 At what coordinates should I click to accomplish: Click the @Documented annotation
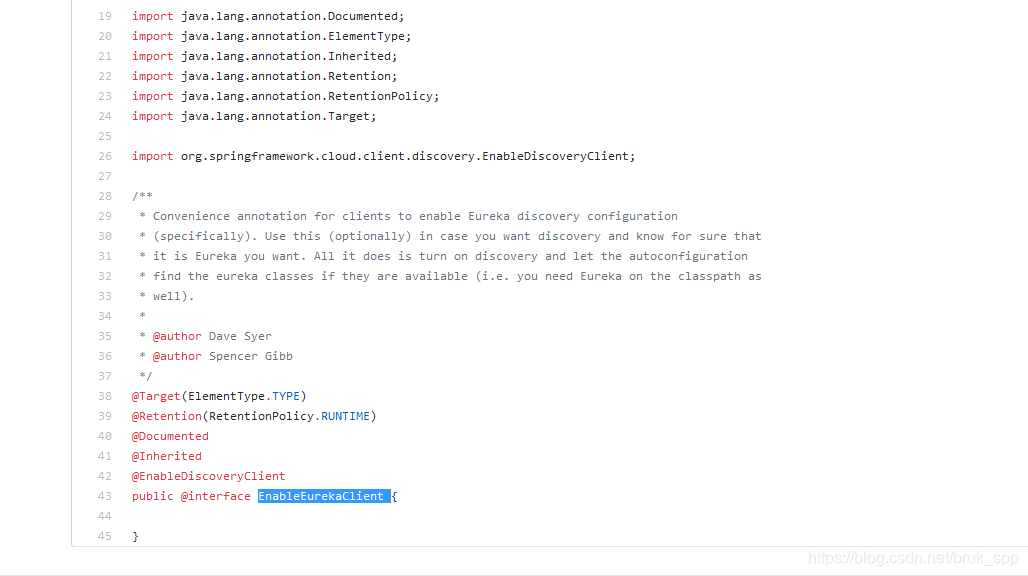point(170,436)
